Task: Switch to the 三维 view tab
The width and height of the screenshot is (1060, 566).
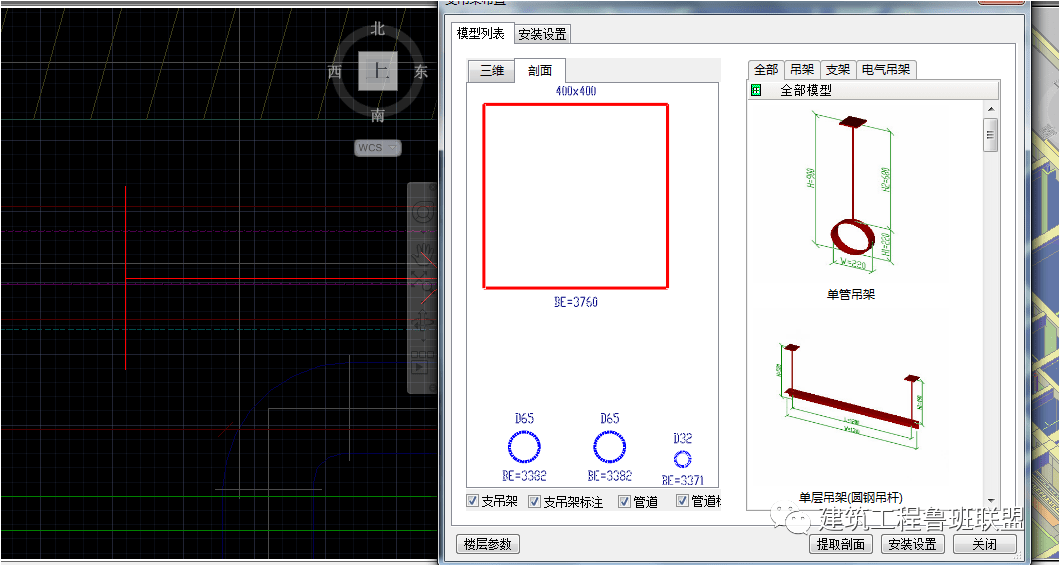Action: pos(491,71)
